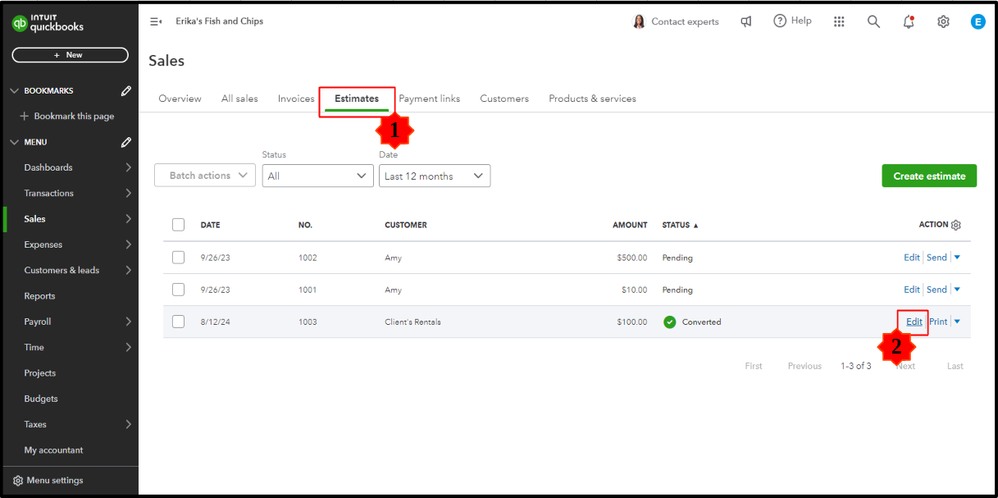Send estimate 1002
998x498 pixels.
point(936,257)
